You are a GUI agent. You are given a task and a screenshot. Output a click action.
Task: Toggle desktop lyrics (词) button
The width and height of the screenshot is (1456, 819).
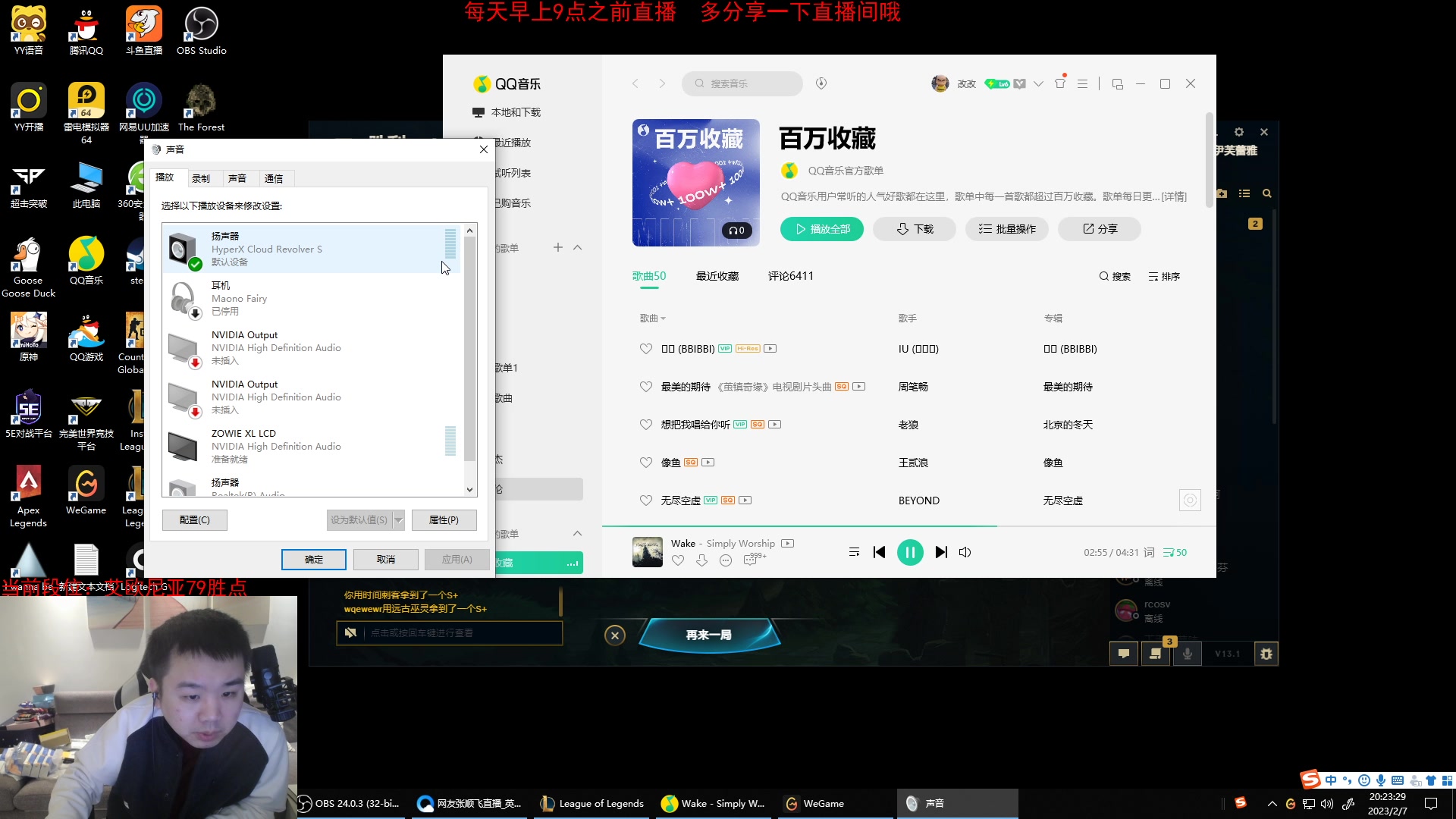click(x=1149, y=552)
